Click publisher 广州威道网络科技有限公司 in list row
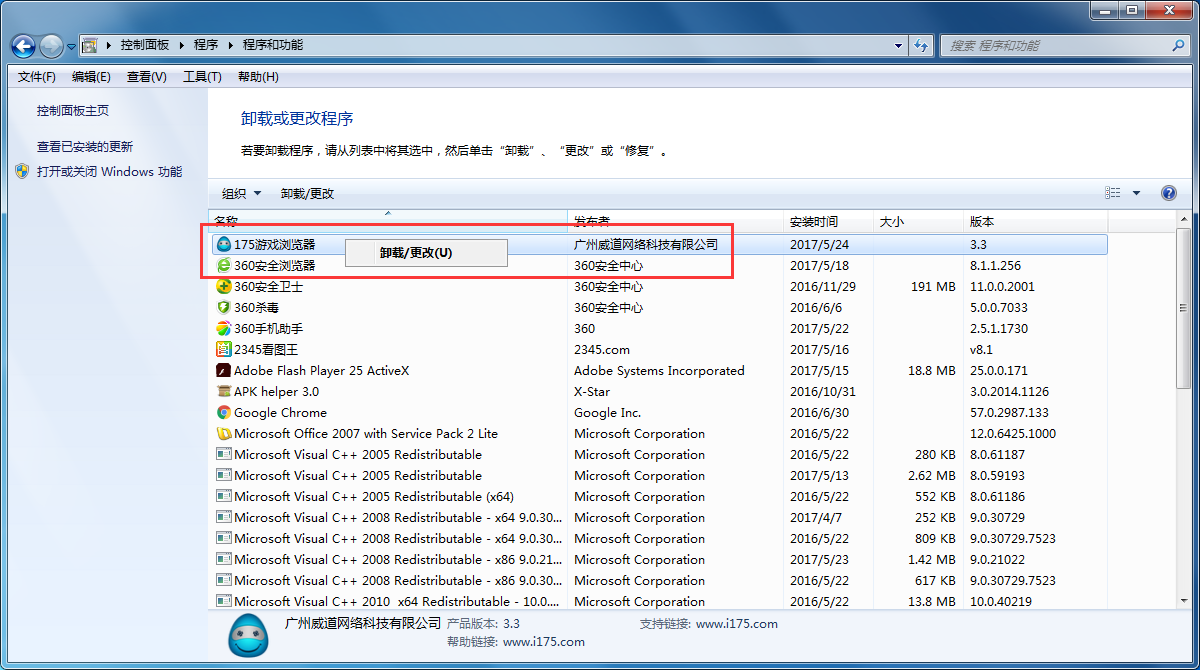 (646, 244)
